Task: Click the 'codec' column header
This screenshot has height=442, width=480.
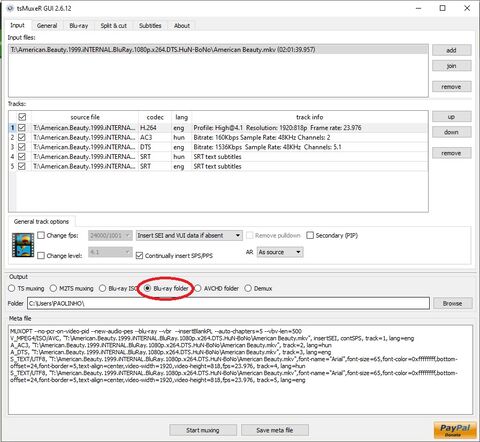Action: pos(155,117)
